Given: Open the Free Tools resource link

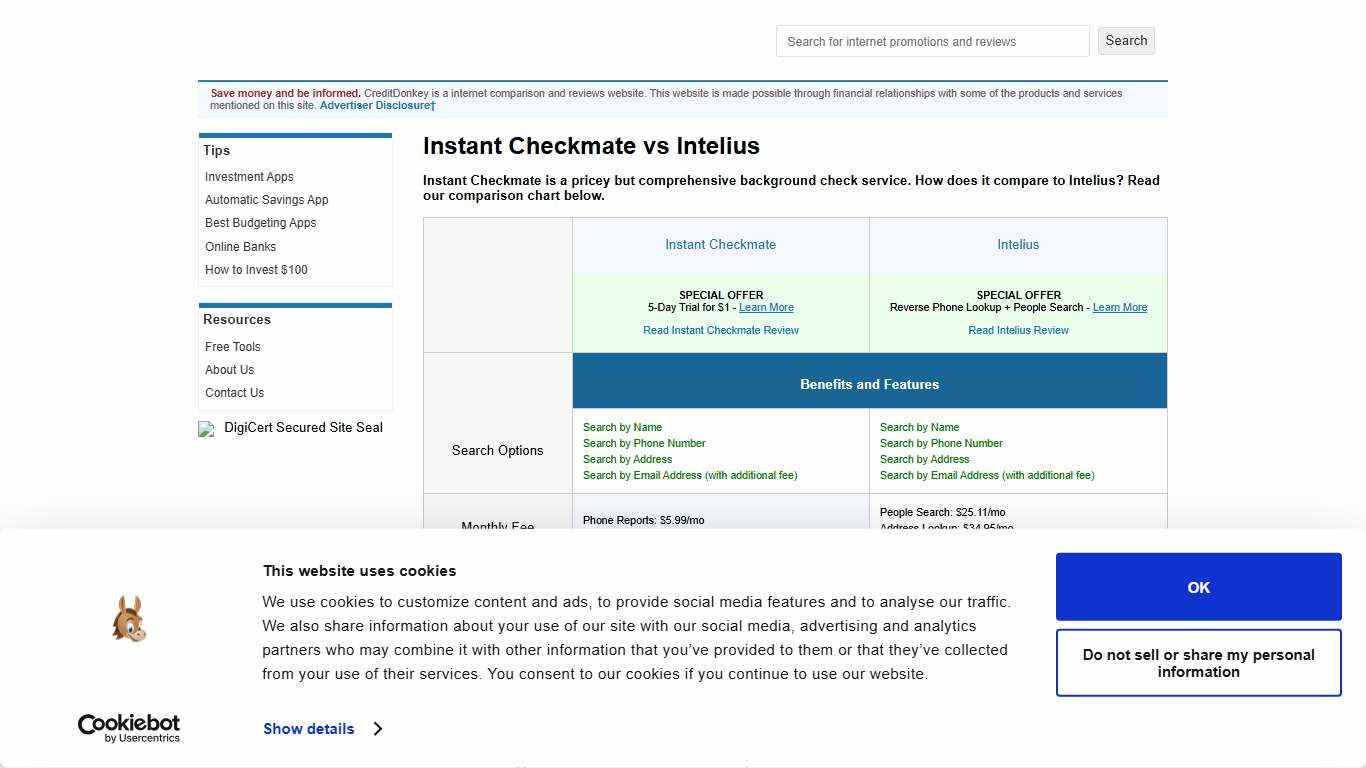Looking at the screenshot, I should pyautogui.click(x=232, y=346).
